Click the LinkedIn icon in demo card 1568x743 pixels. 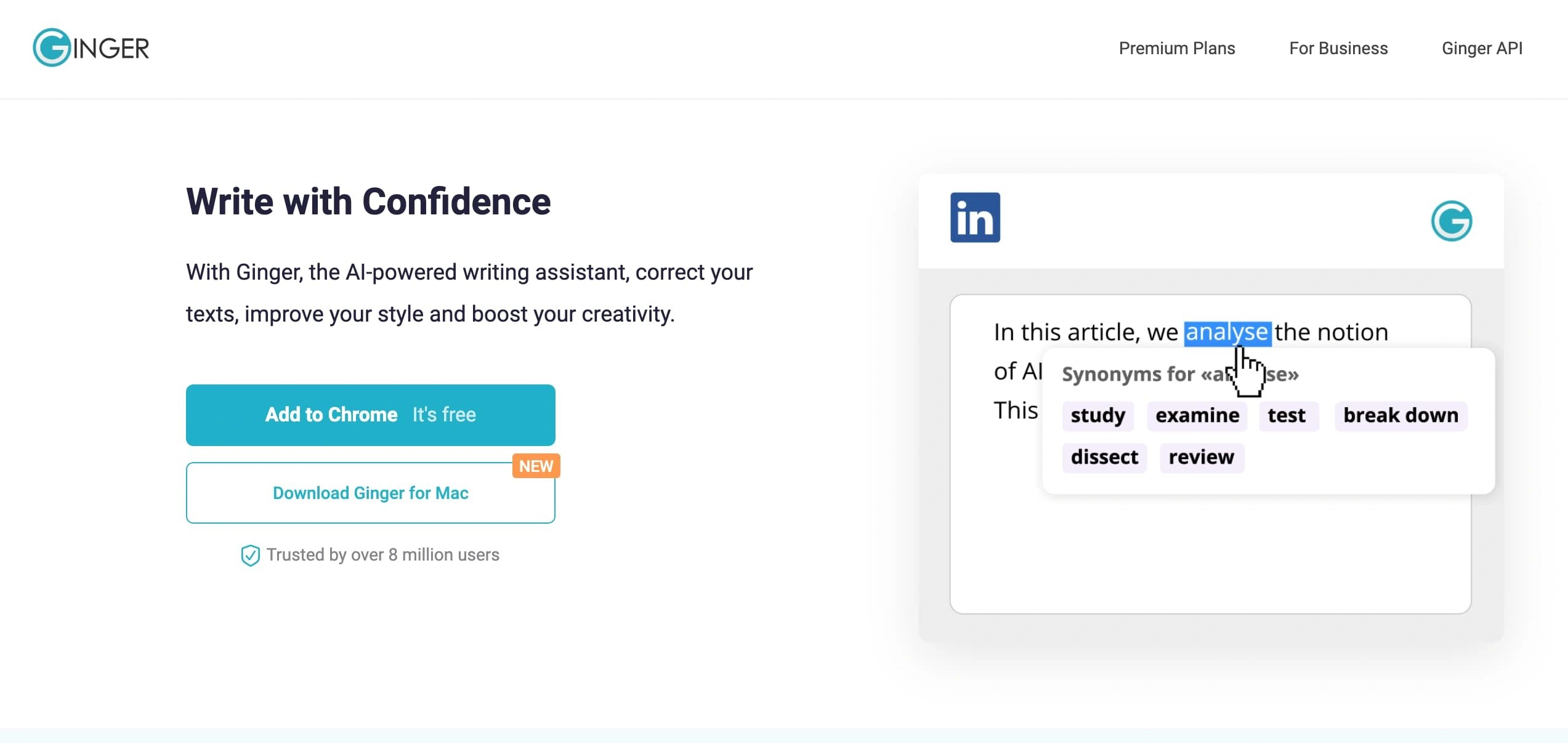click(975, 217)
